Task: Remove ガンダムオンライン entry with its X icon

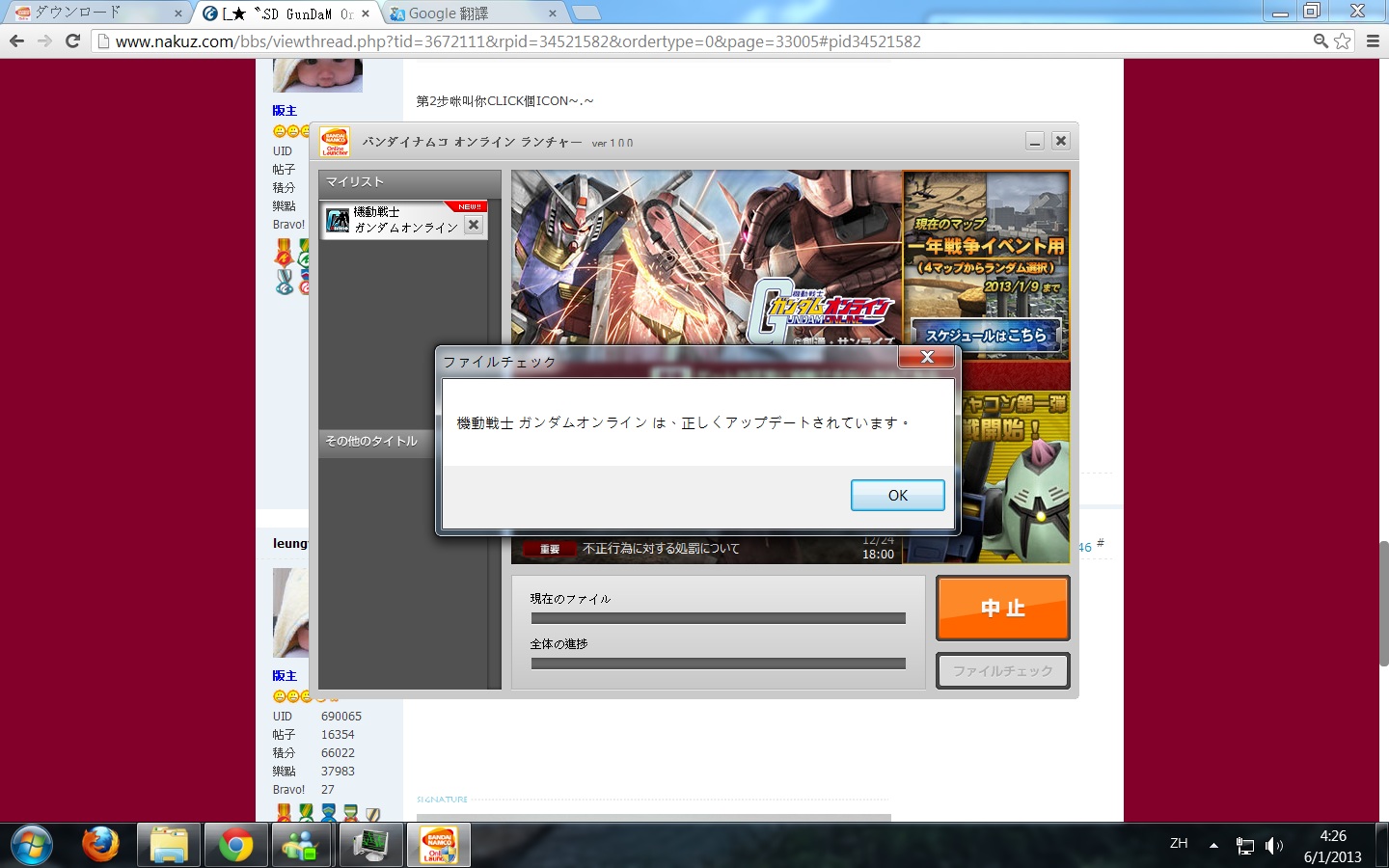Action: (474, 225)
